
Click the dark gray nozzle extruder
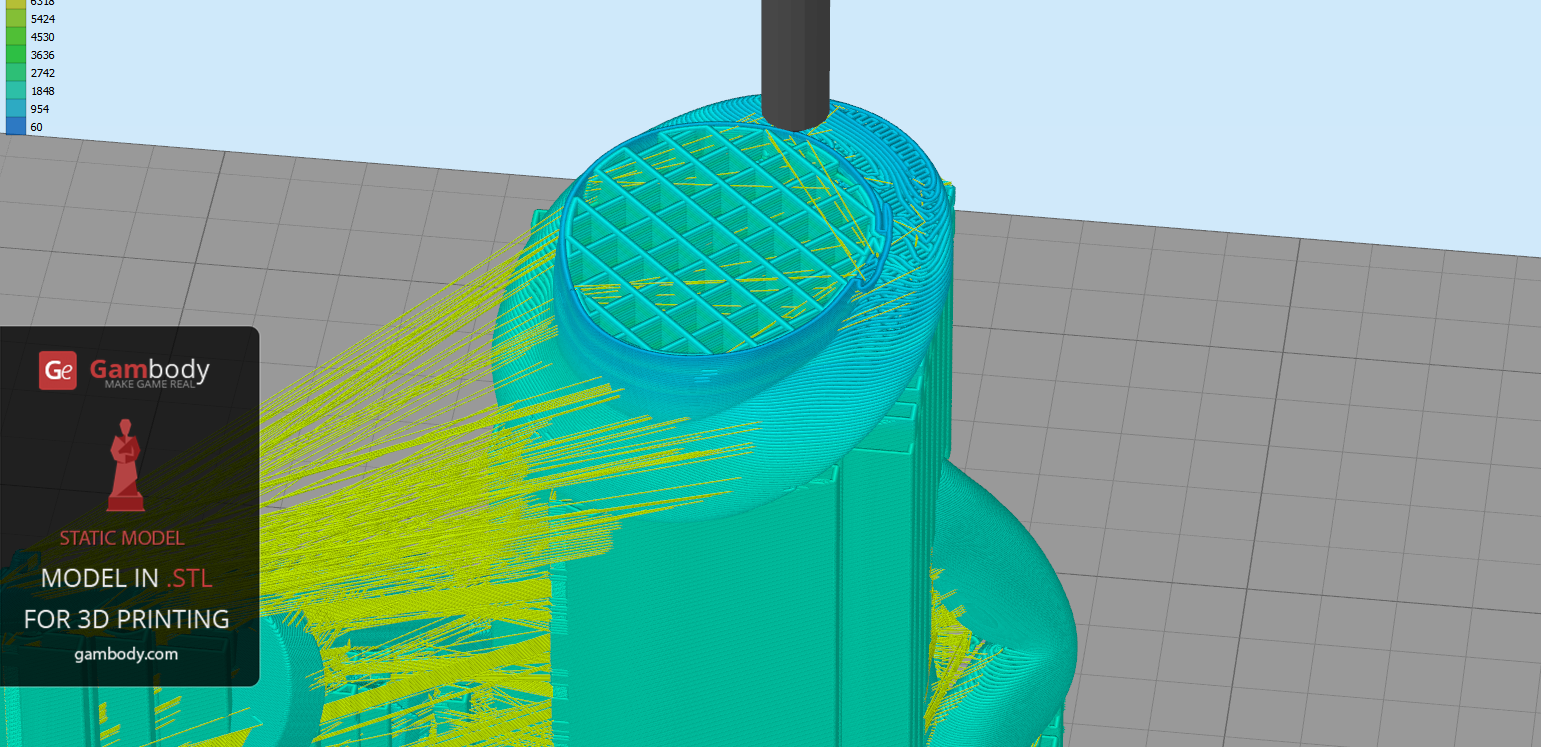pyautogui.click(x=794, y=60)
